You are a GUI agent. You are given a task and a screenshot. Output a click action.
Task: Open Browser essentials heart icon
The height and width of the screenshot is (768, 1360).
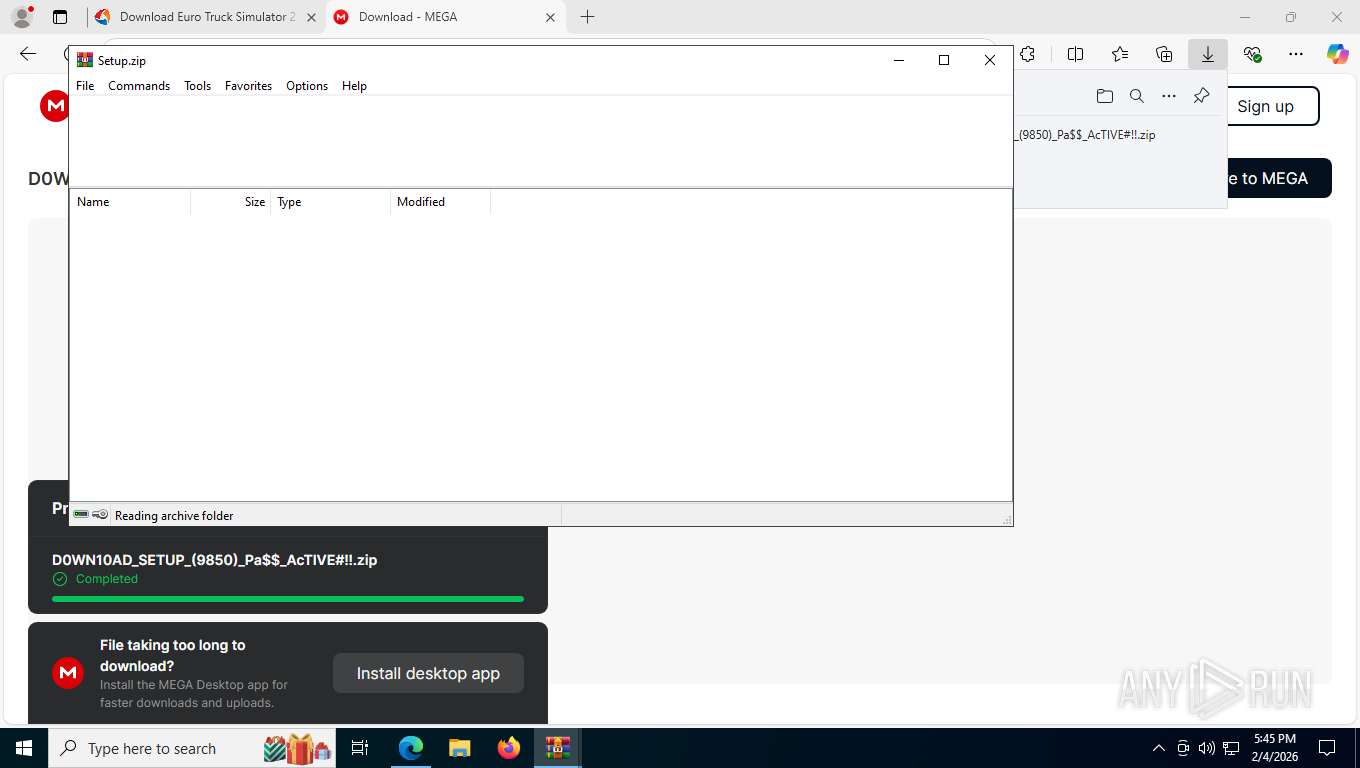[1252, 54]
